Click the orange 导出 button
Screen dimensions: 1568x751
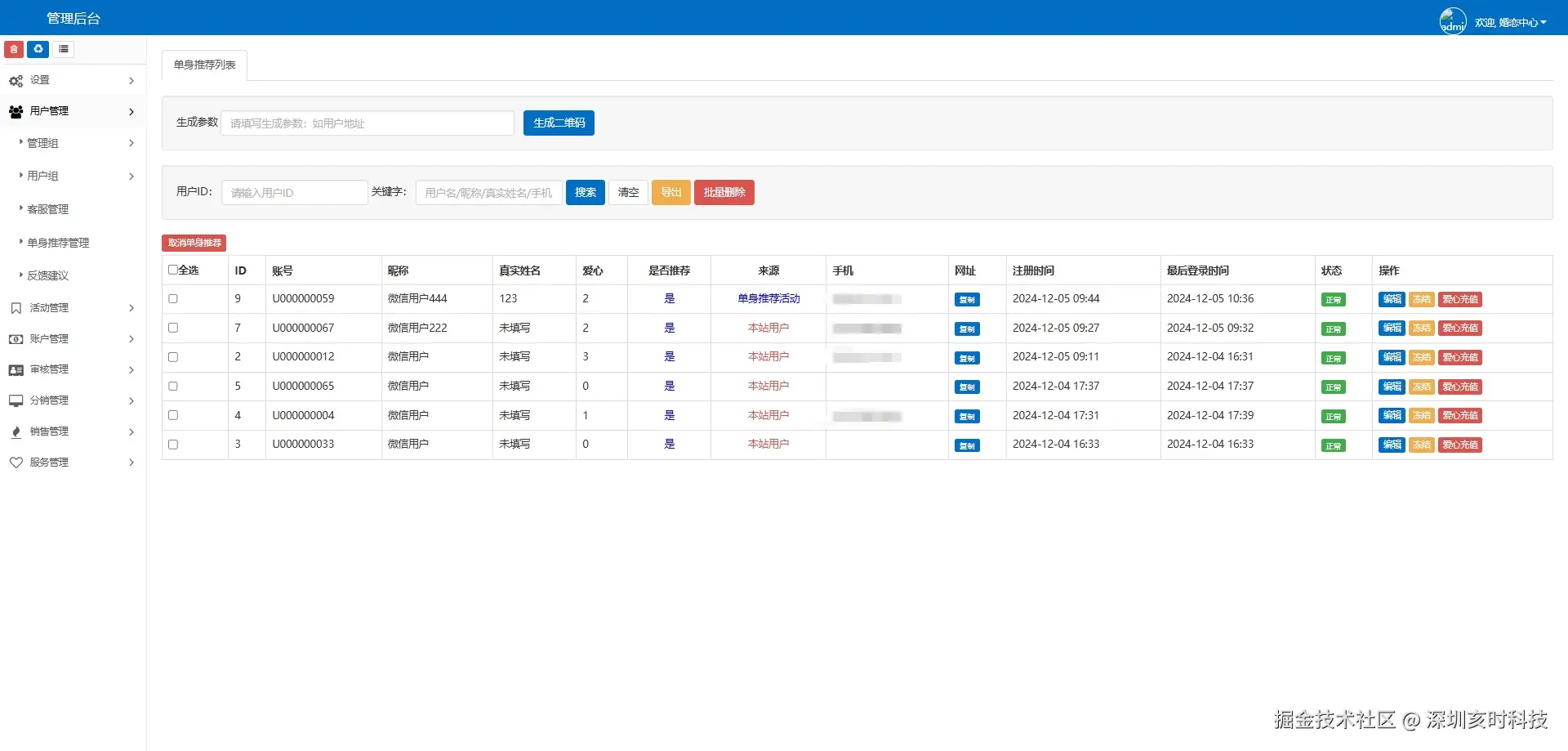click(671, 192)
